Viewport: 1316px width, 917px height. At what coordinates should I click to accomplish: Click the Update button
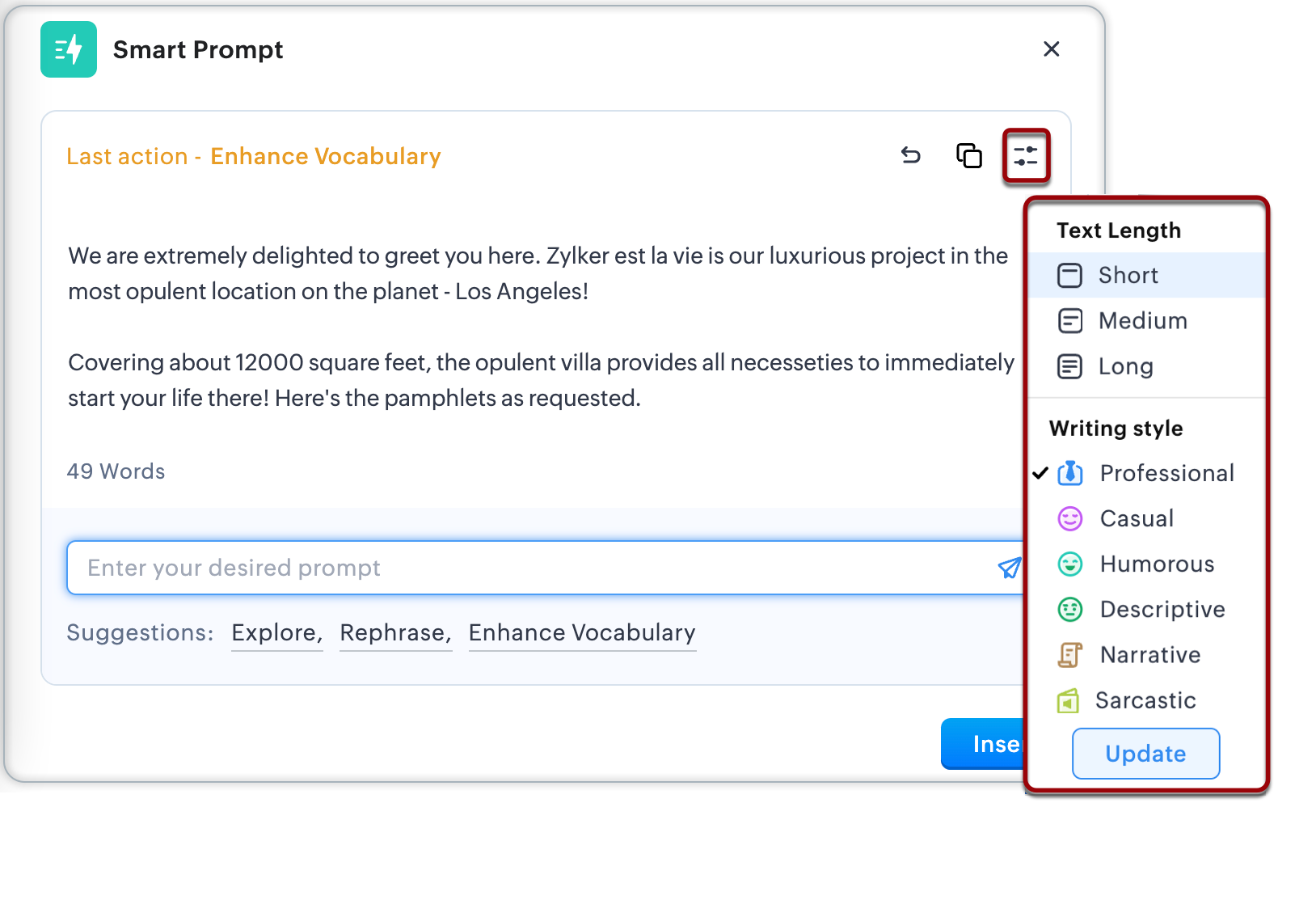(1145, 754)
